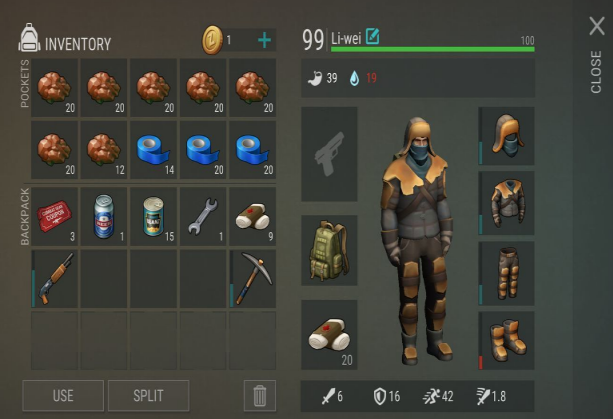Select the wrench item
This screenshot has width=613, height=419.
coord(203,217)
